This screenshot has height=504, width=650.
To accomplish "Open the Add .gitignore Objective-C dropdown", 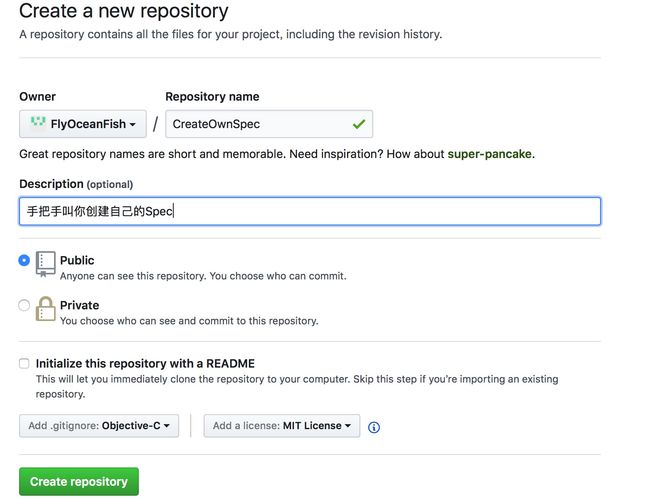I will pos(99,426).
